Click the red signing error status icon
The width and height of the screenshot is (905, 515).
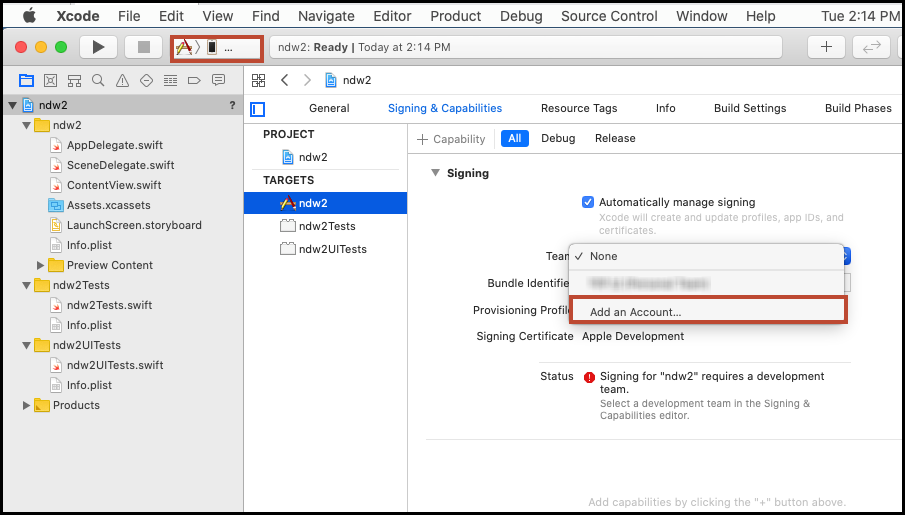click(589, 378)
